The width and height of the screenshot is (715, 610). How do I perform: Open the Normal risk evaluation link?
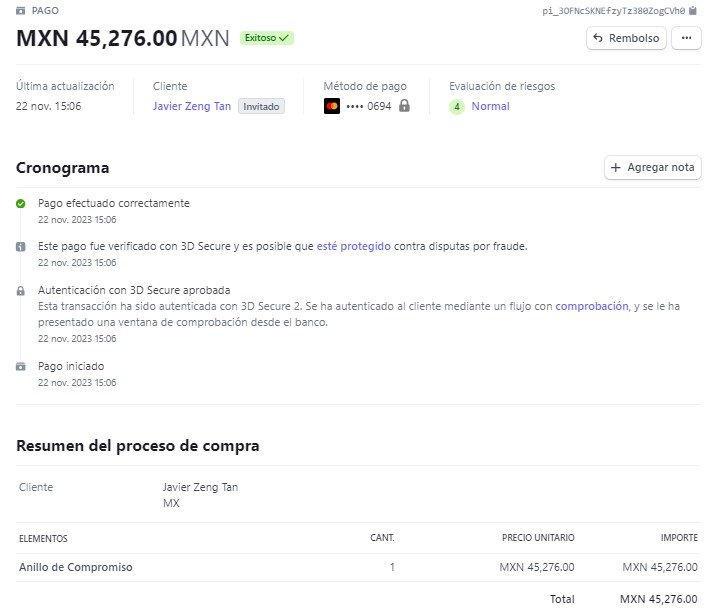[x=490, y=106]
